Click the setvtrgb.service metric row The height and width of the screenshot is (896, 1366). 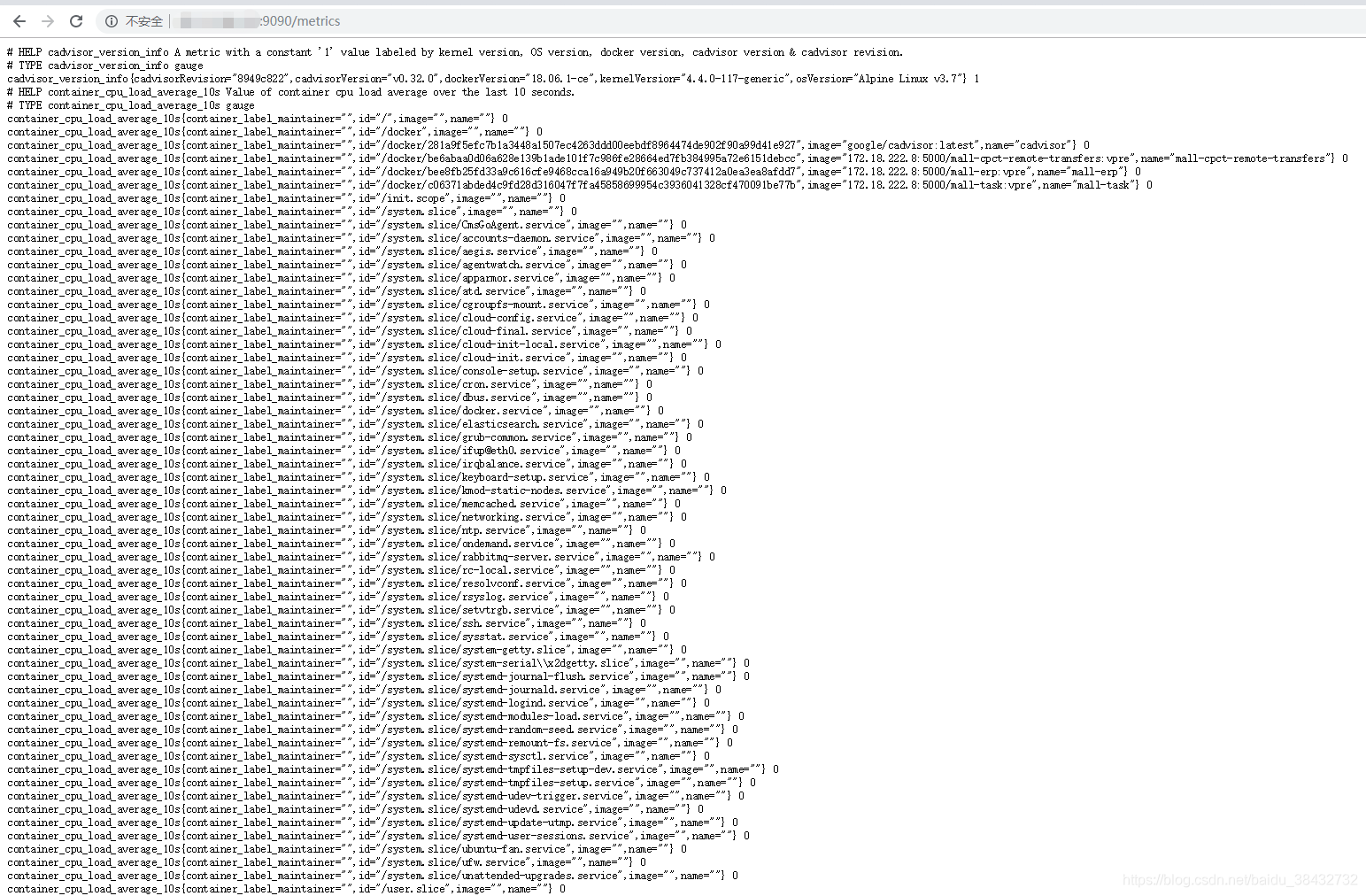pos(341,610)
